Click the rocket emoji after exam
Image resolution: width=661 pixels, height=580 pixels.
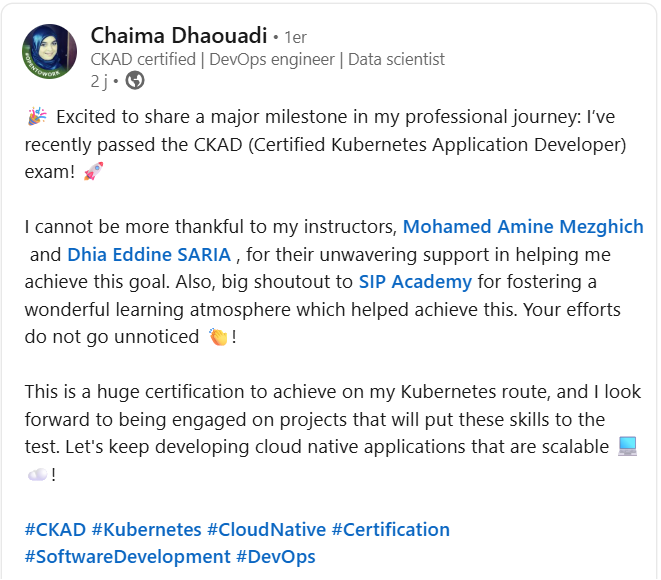93,172
